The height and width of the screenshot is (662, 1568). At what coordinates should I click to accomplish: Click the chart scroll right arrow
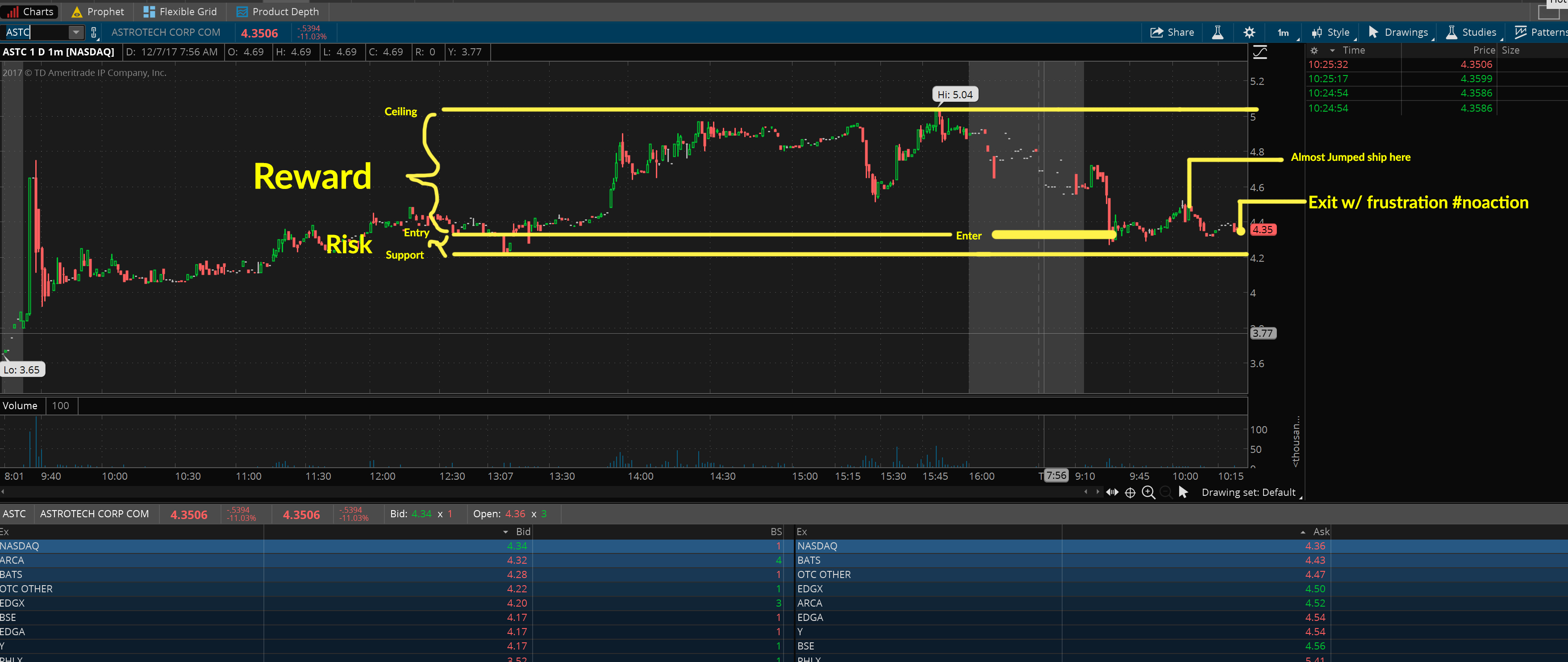click(1097, 492)
